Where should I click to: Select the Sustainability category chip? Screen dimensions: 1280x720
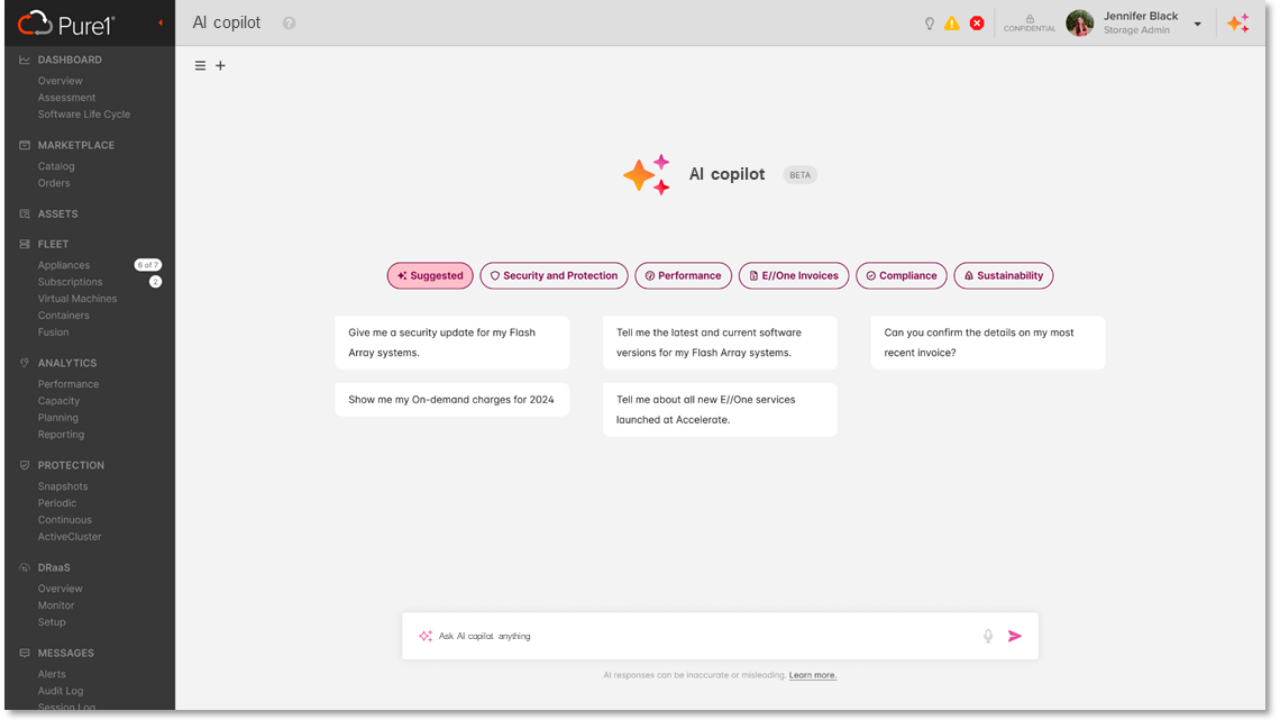[1003, 276]
